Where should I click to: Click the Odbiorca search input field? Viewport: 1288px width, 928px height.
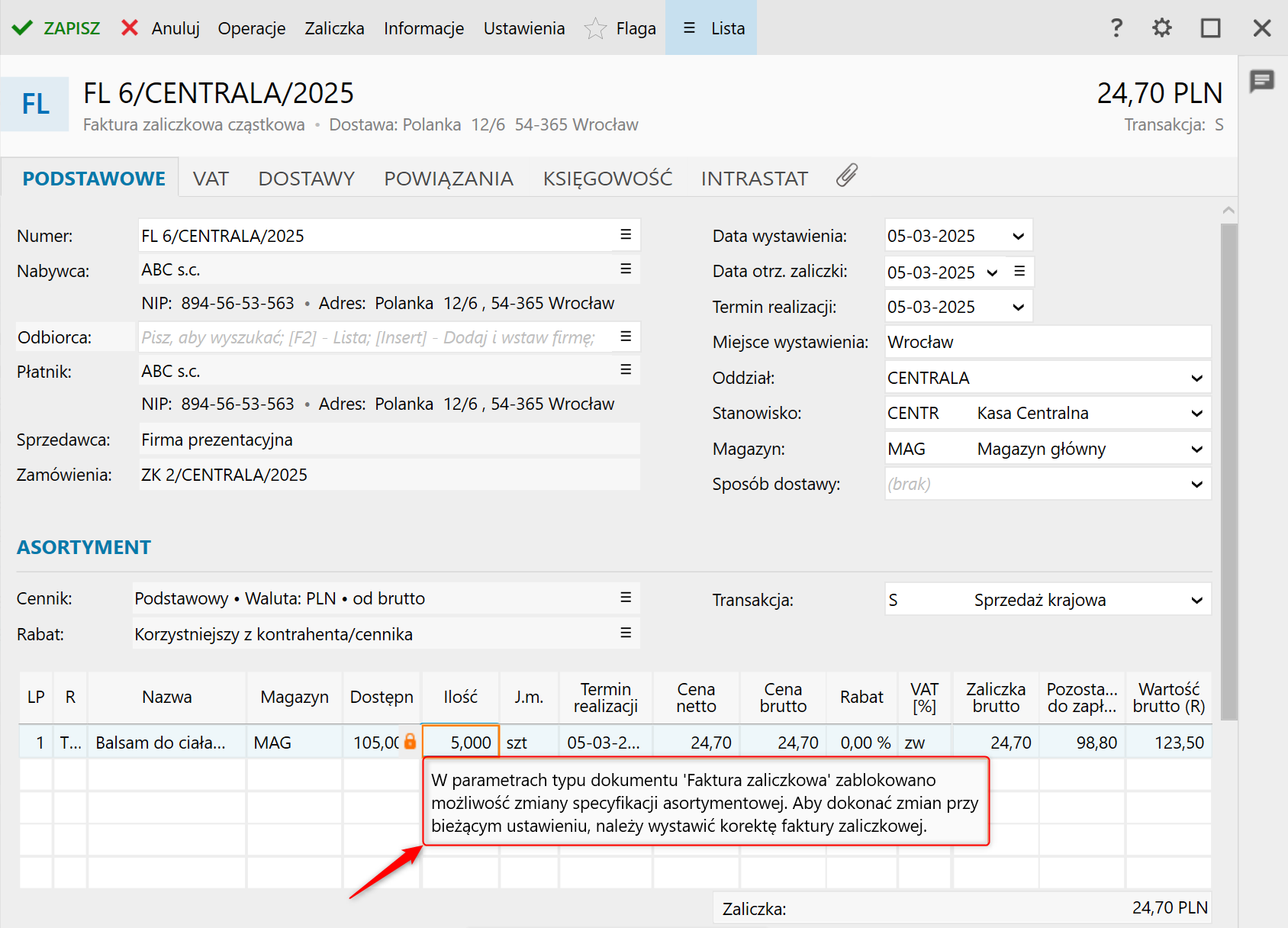(374, 337)
